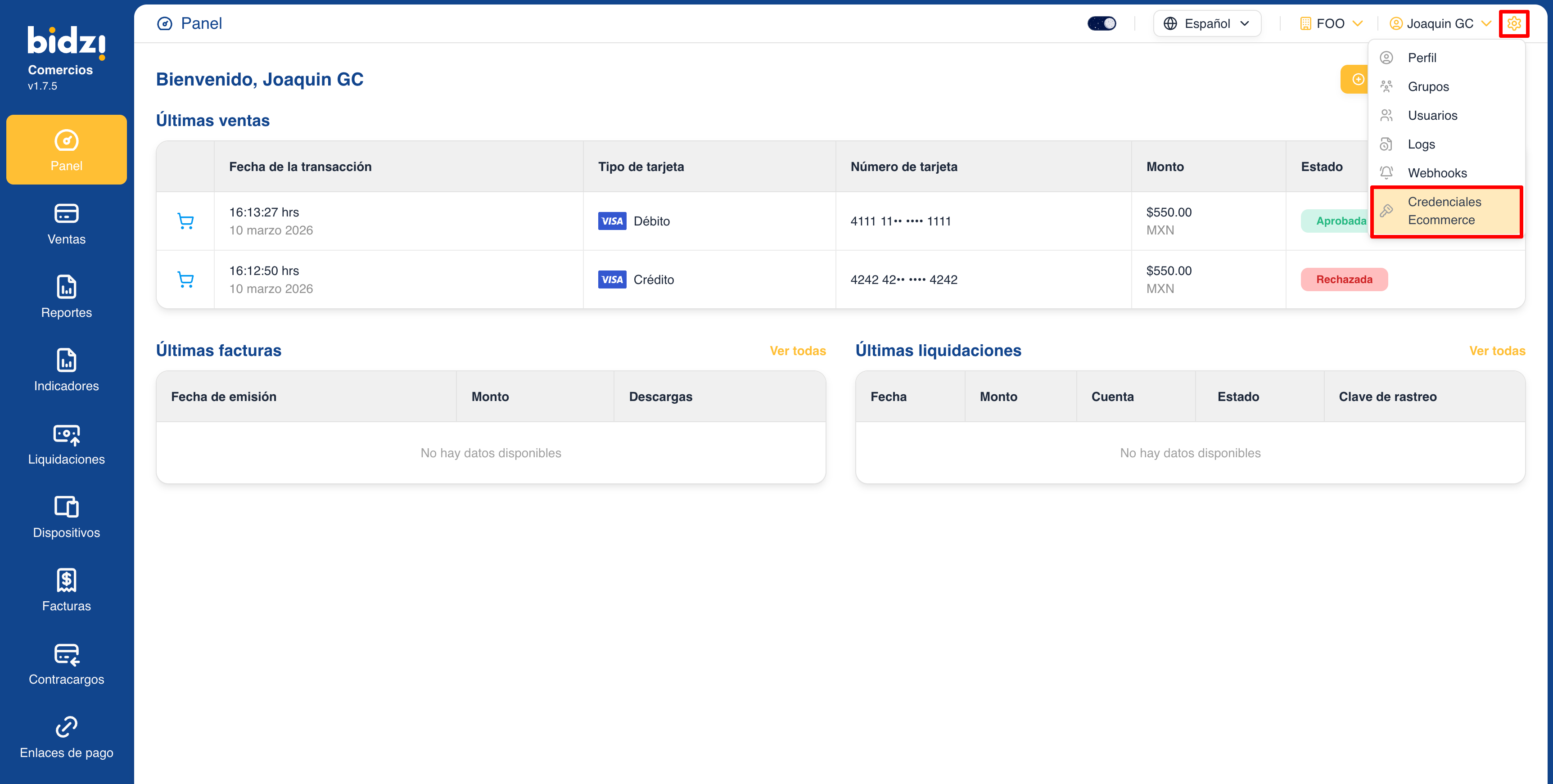Expand the Joaquin GC user menu
Image resolution: width=1553 pixels, height=784 pixels.
[1440, 23]
